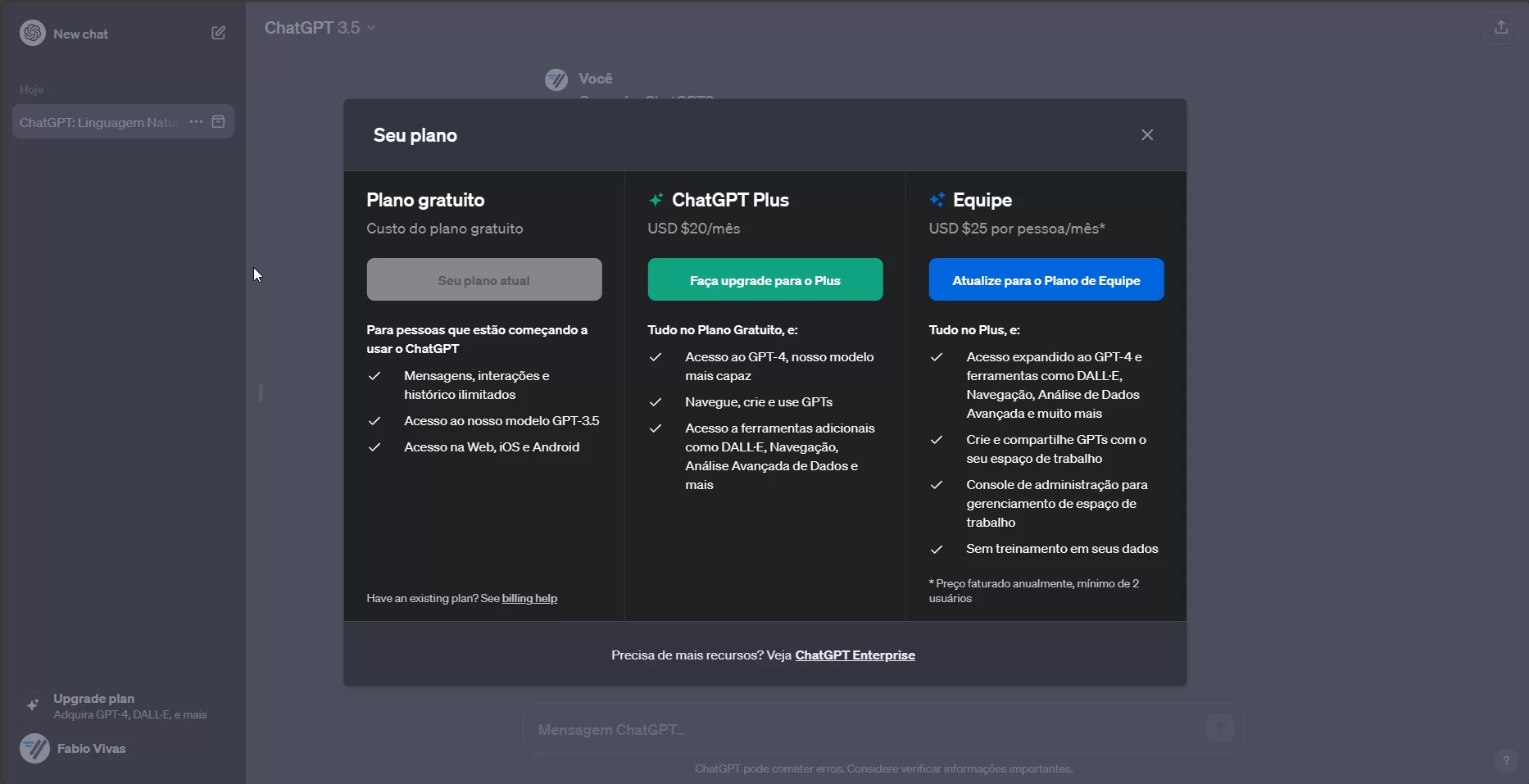The width and height of the screenshot is (1529, 784).
Task: Click checkmark beside Navegue, crie e use GPTs
Action: (656, 402)
